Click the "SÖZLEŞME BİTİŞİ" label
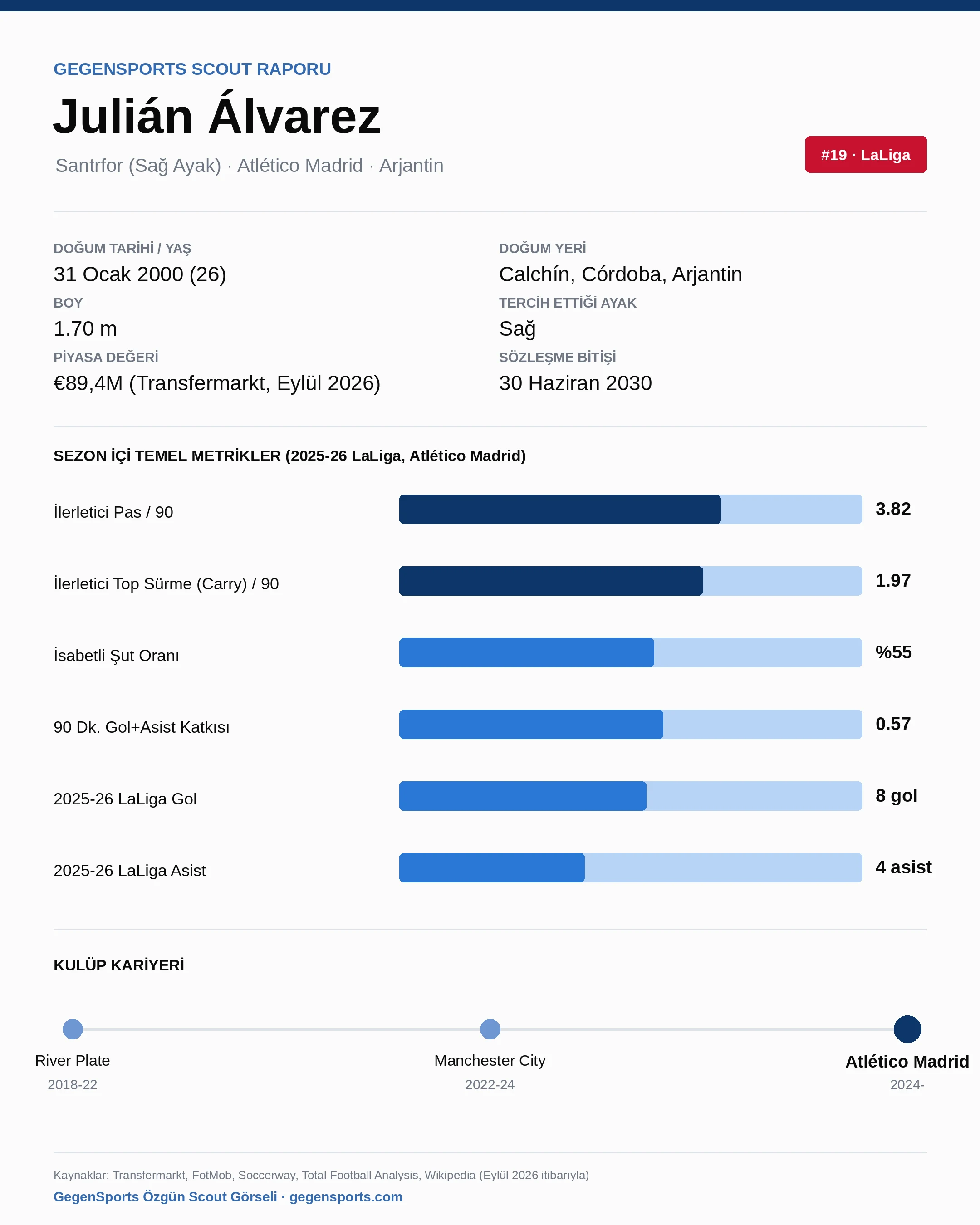Screen dimensions: 980x1225 pos(557,358)
